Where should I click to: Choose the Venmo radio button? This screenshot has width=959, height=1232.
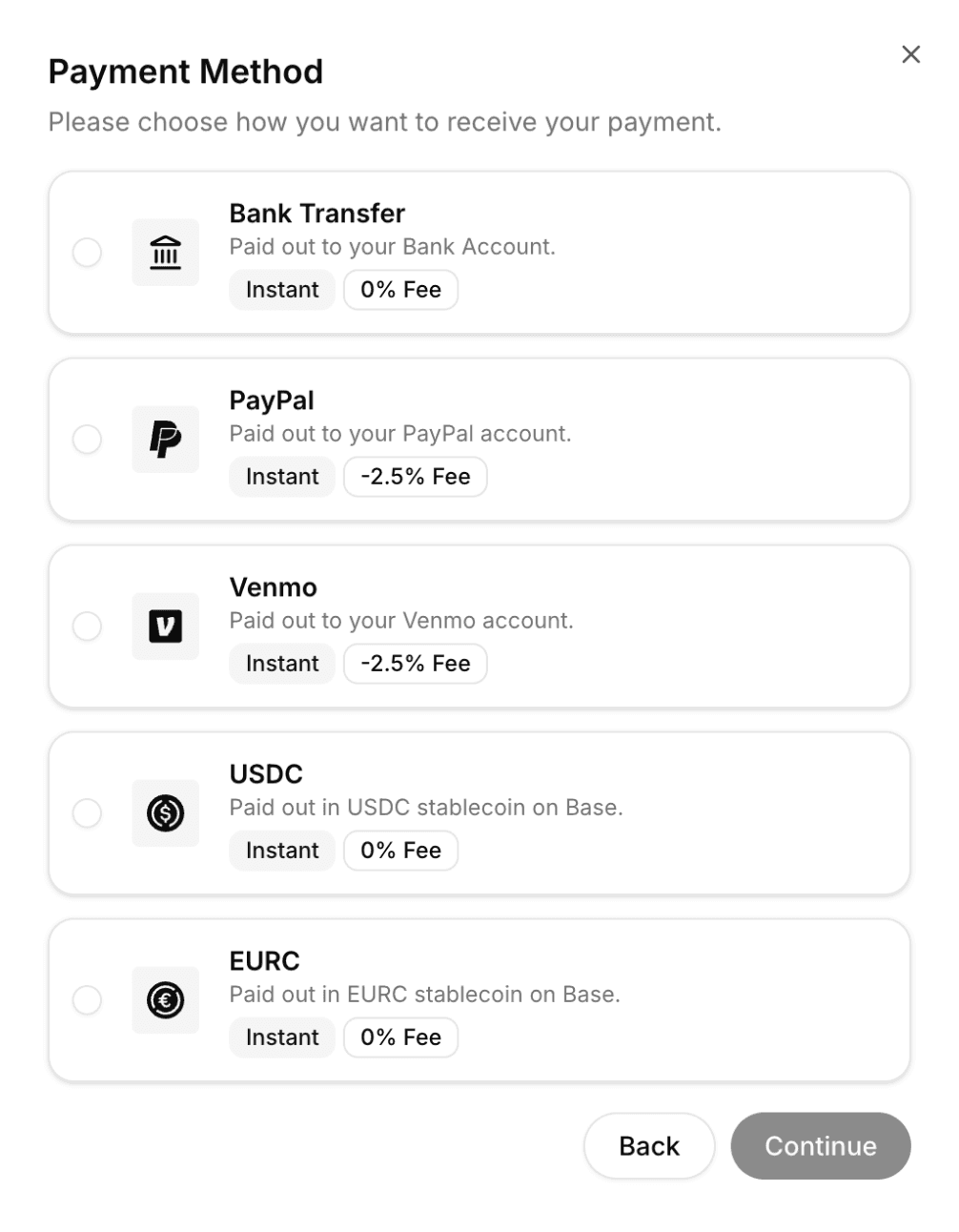click(87, 626)
